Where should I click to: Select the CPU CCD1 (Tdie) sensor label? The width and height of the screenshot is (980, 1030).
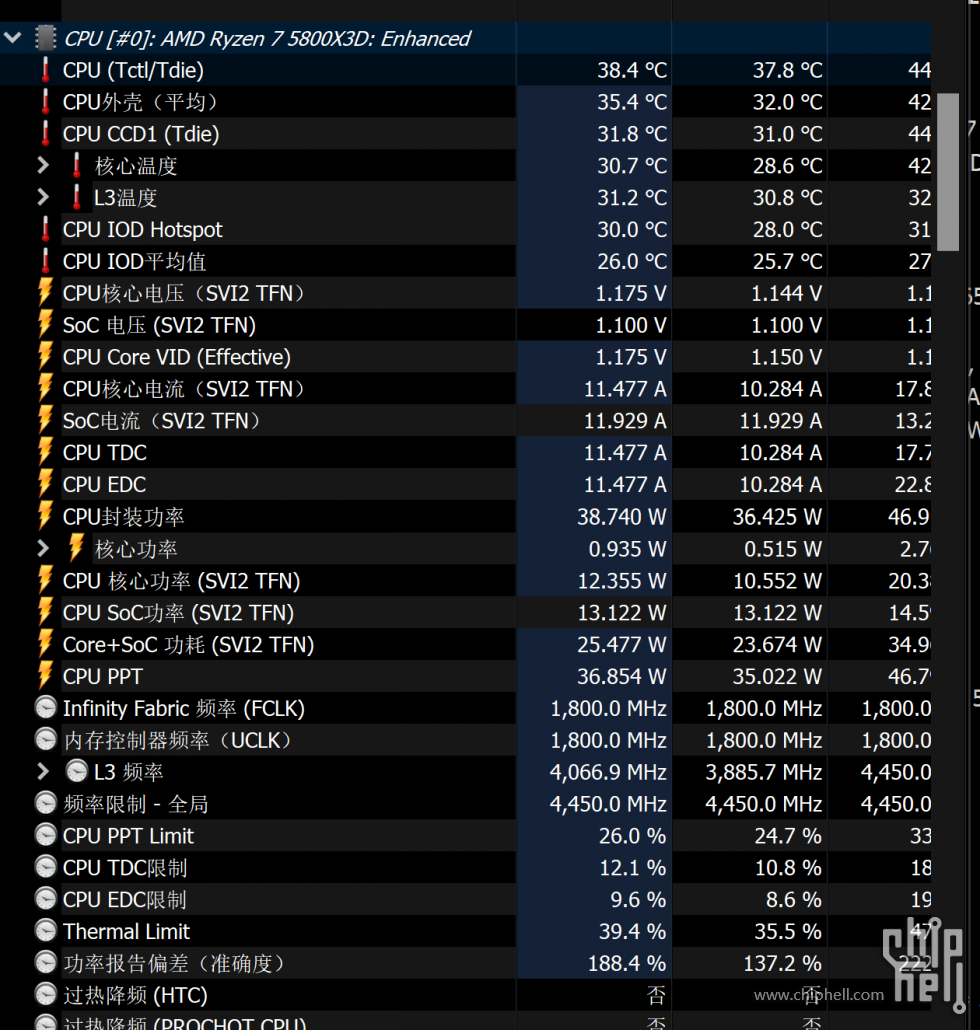(141, 134)
